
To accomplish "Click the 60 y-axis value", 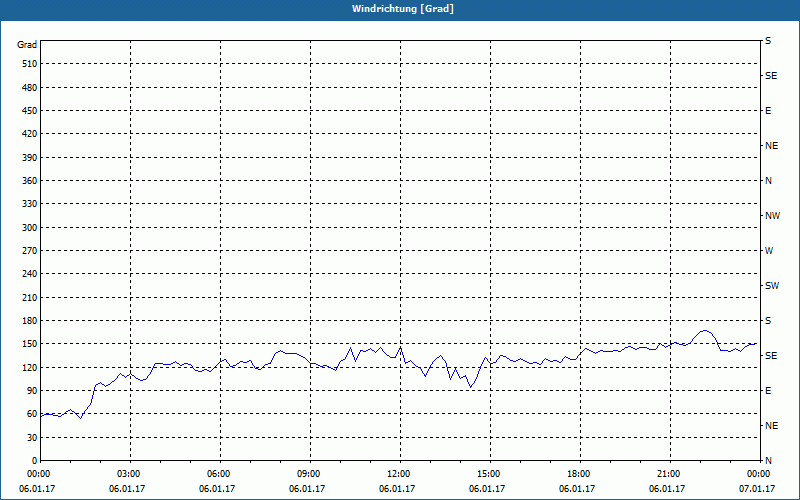I will click(x=32, y=414).
